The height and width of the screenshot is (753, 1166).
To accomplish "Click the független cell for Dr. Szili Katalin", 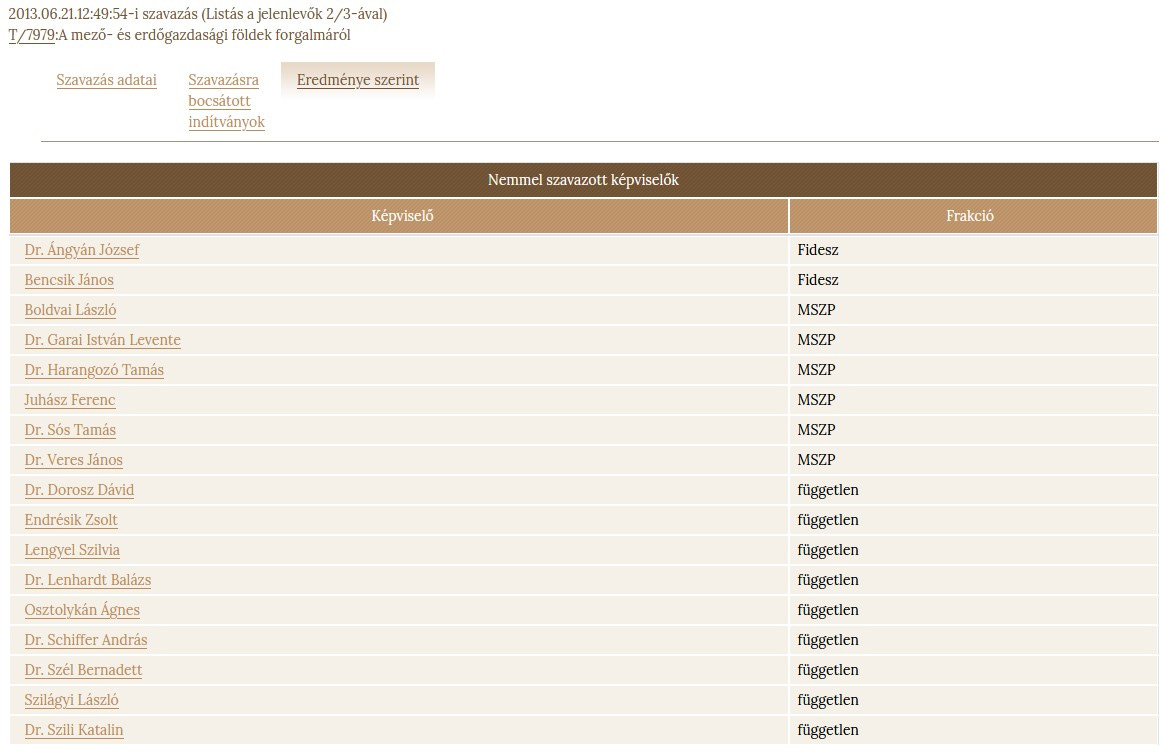I will pyautogui.click(x=973, y=730).
